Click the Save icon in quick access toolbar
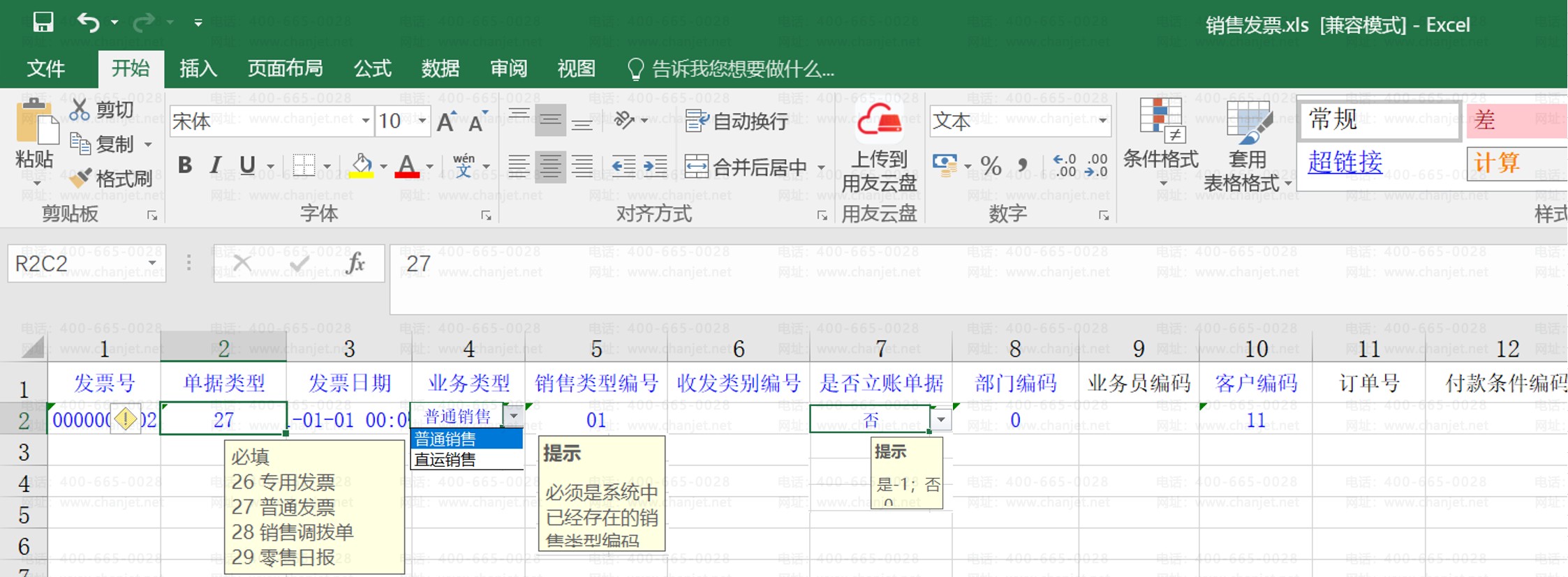The width and height of the screenshot is (1568, 577). (x=43, y=22)
